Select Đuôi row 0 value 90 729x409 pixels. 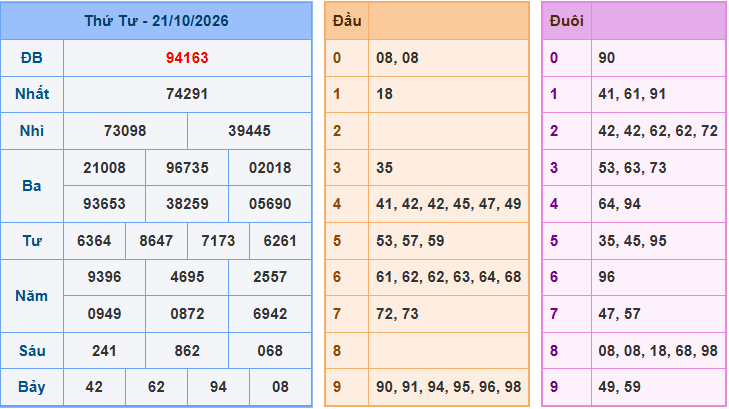607,58
